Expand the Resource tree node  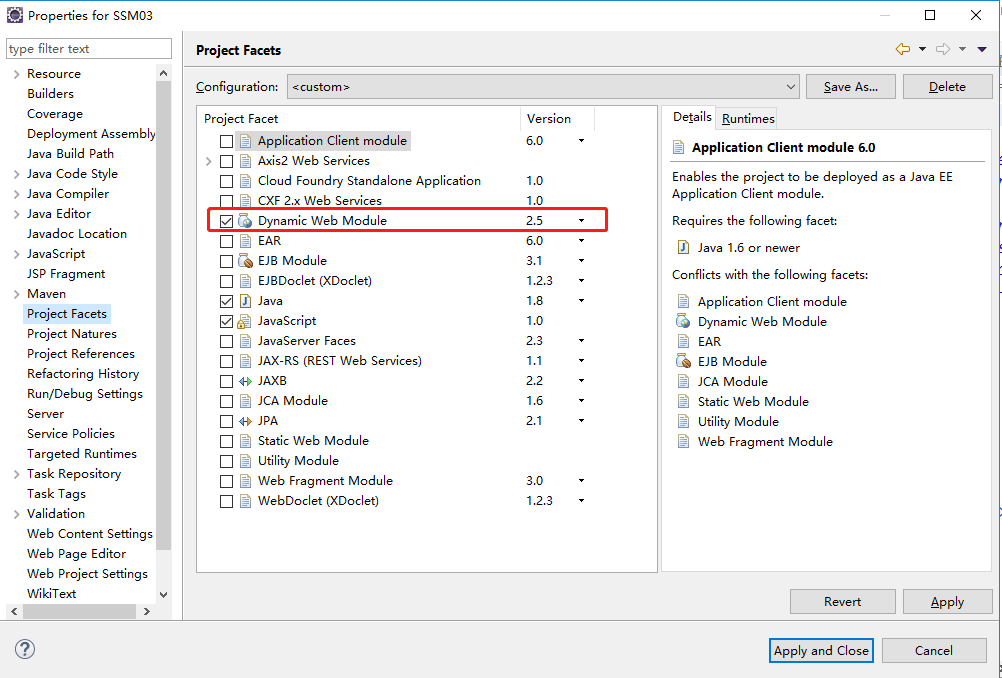point(16,74)
